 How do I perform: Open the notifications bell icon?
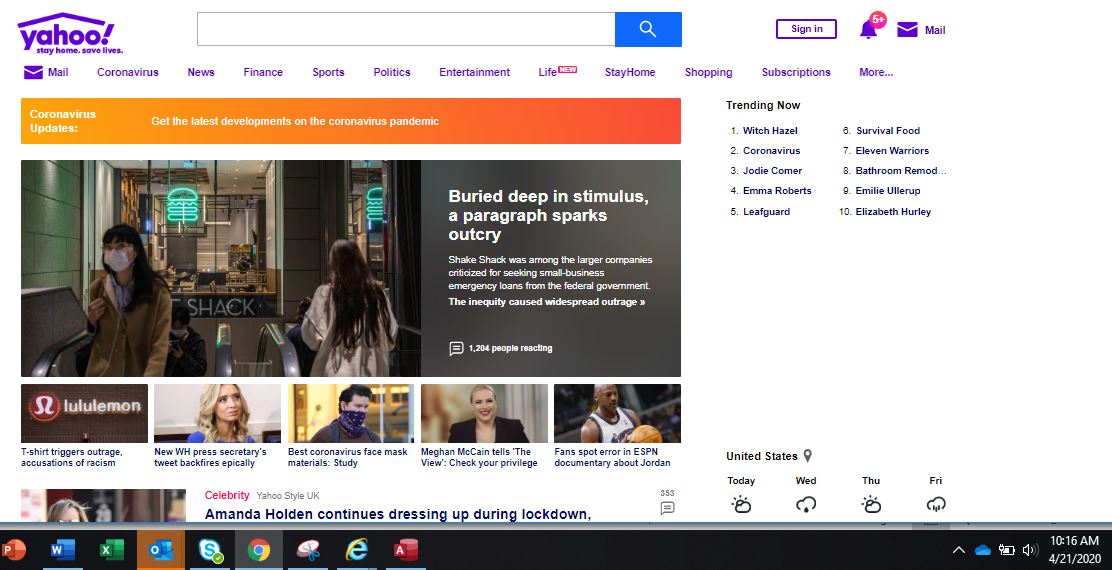tap(868, 30)
